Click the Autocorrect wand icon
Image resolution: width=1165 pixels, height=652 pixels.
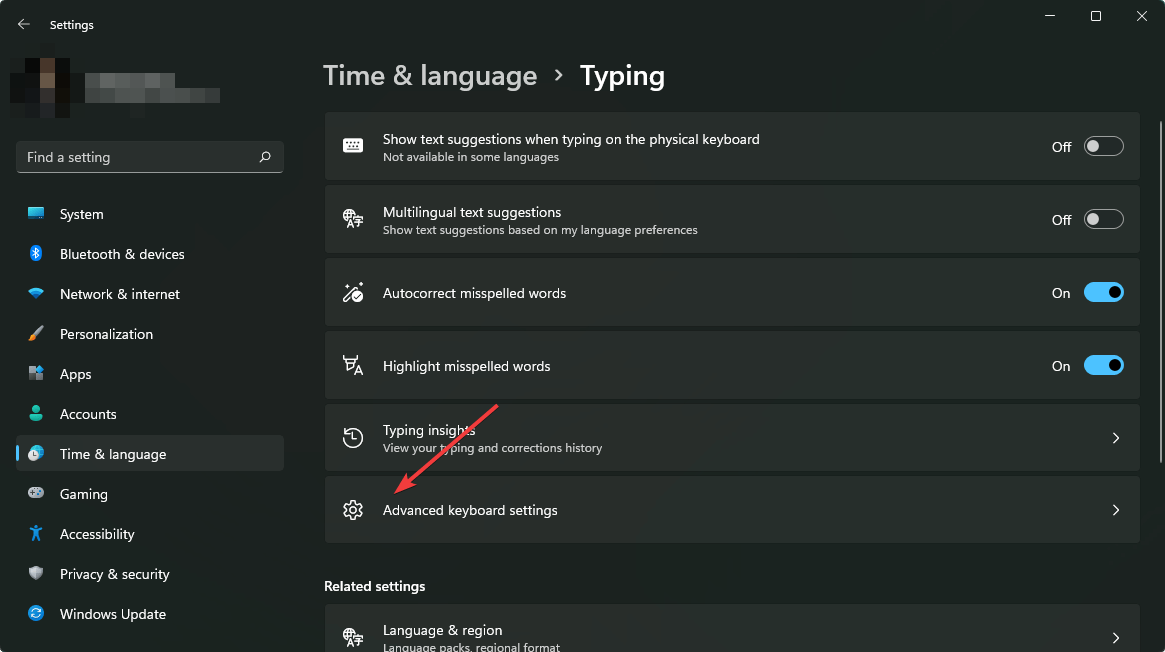click(353, 292)
